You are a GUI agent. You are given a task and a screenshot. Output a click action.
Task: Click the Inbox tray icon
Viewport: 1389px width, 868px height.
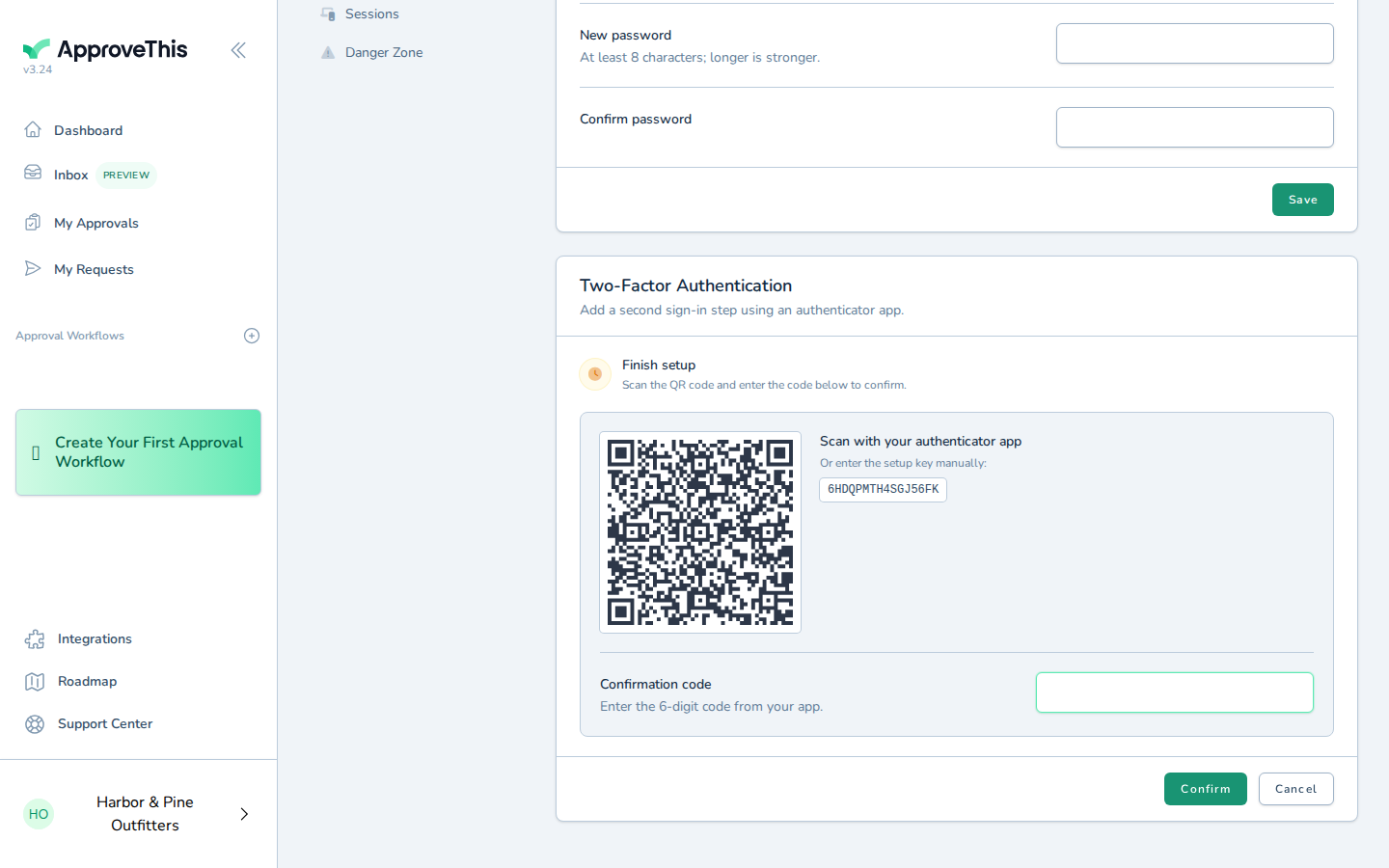tap(33, 173)
